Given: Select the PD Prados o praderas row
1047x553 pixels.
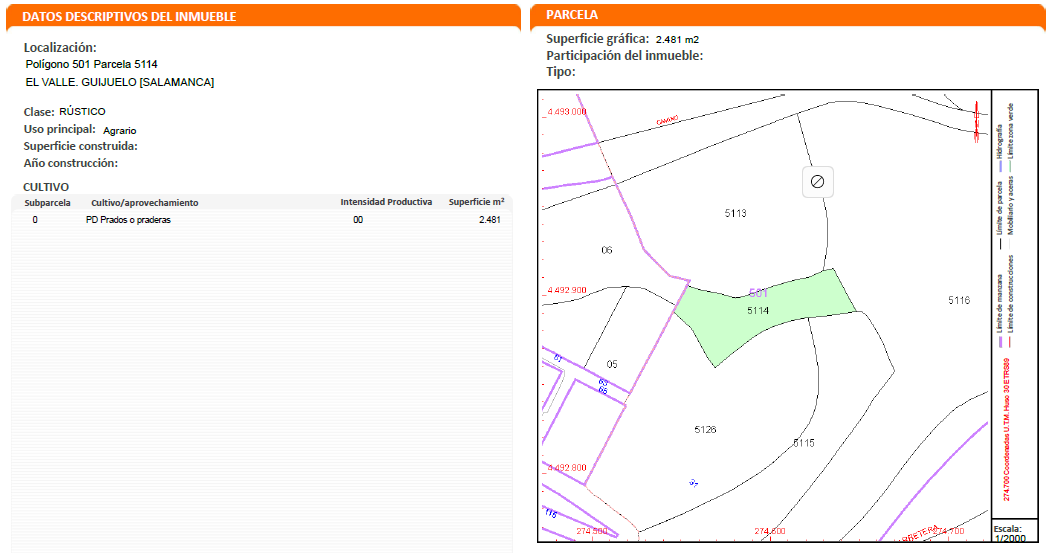Looking at the screenshot, I should coord(128,220).
